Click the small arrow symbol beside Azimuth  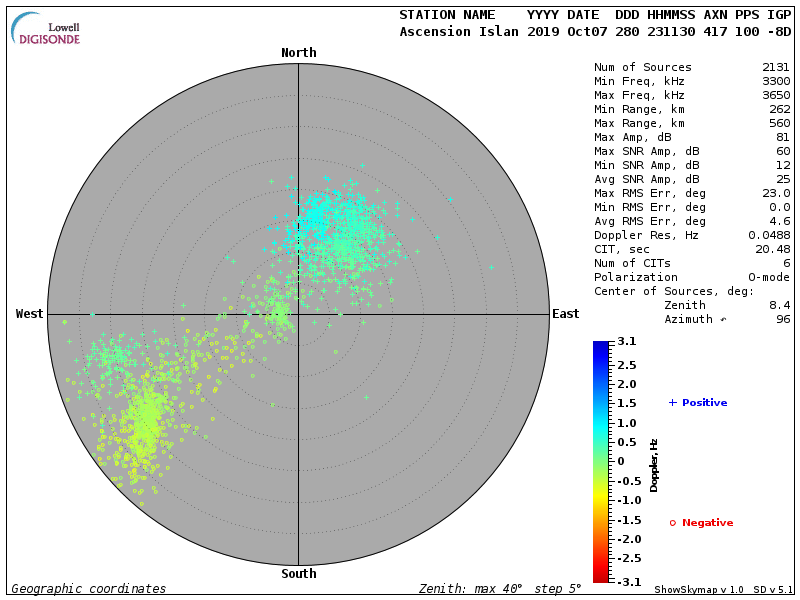724,319
